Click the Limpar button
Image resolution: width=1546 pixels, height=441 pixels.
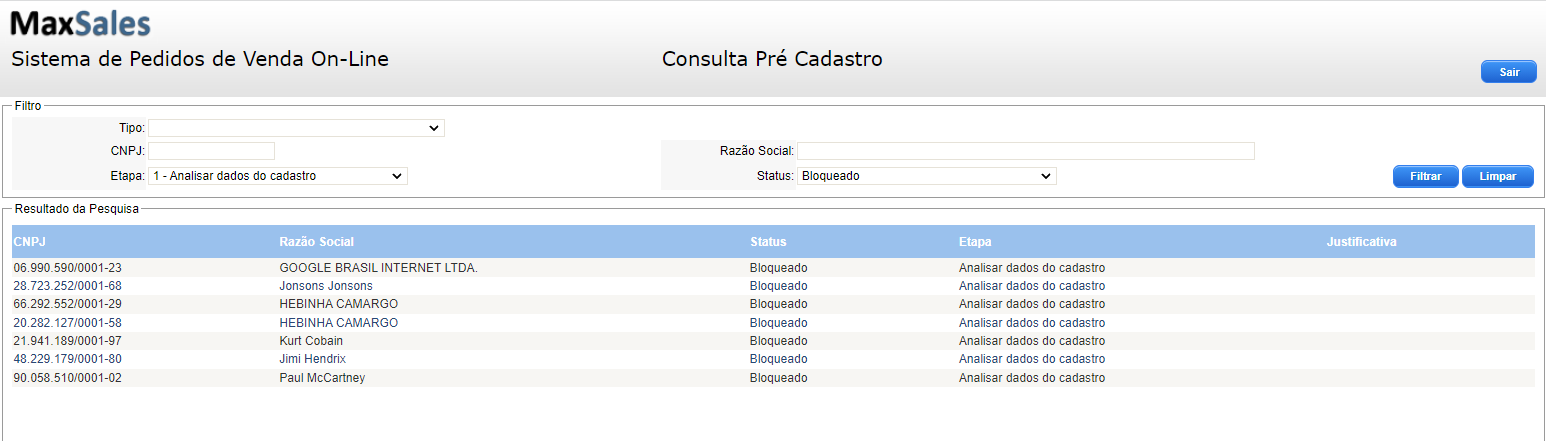point(1498,176)
